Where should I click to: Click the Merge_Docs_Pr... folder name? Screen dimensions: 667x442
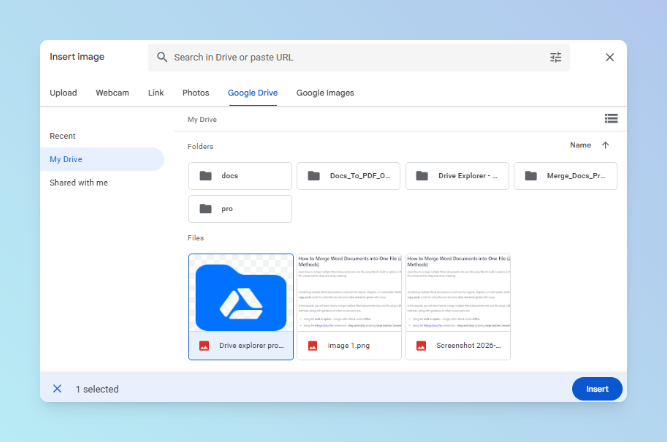576,176
